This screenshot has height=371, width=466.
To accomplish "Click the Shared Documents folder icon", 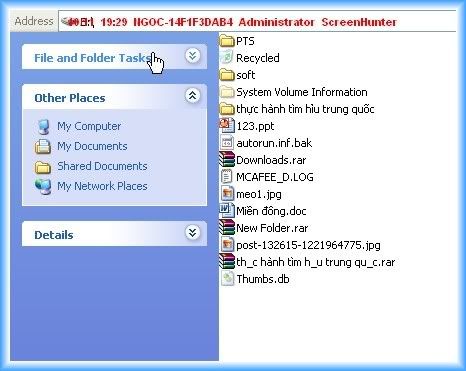I will pos(43,167).
